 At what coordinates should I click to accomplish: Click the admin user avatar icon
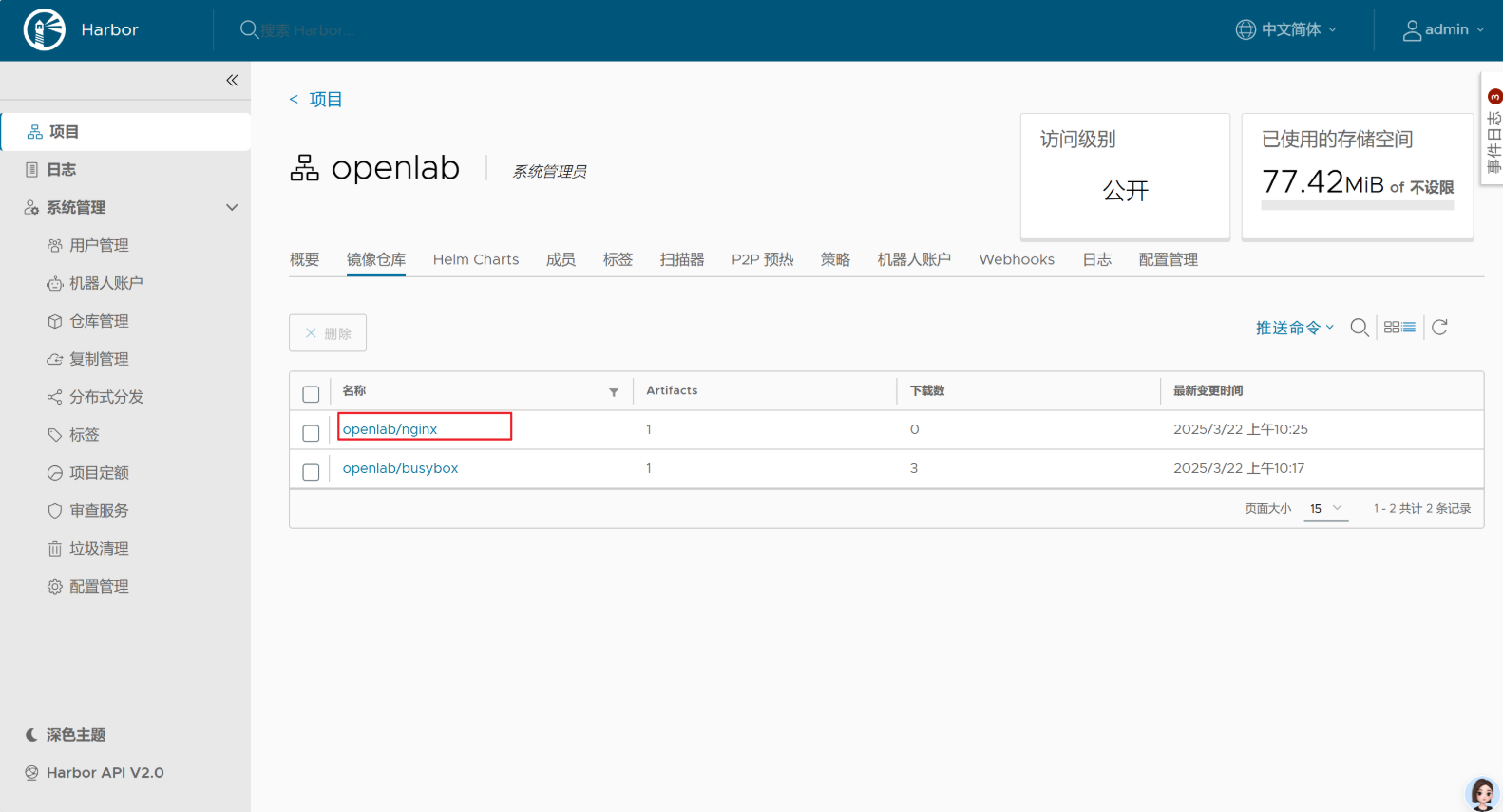1412,30
